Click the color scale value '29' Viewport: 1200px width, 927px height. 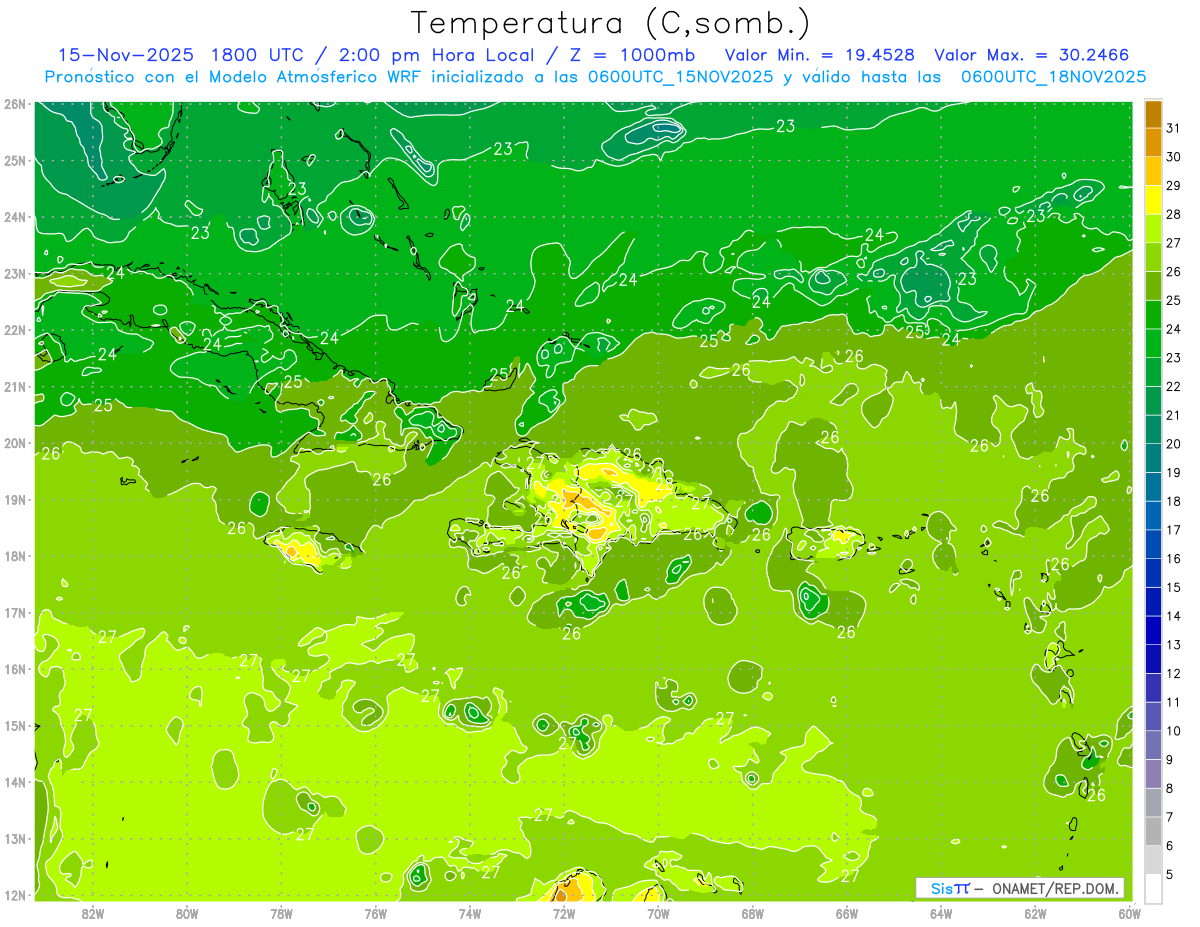pos(1173,186)
